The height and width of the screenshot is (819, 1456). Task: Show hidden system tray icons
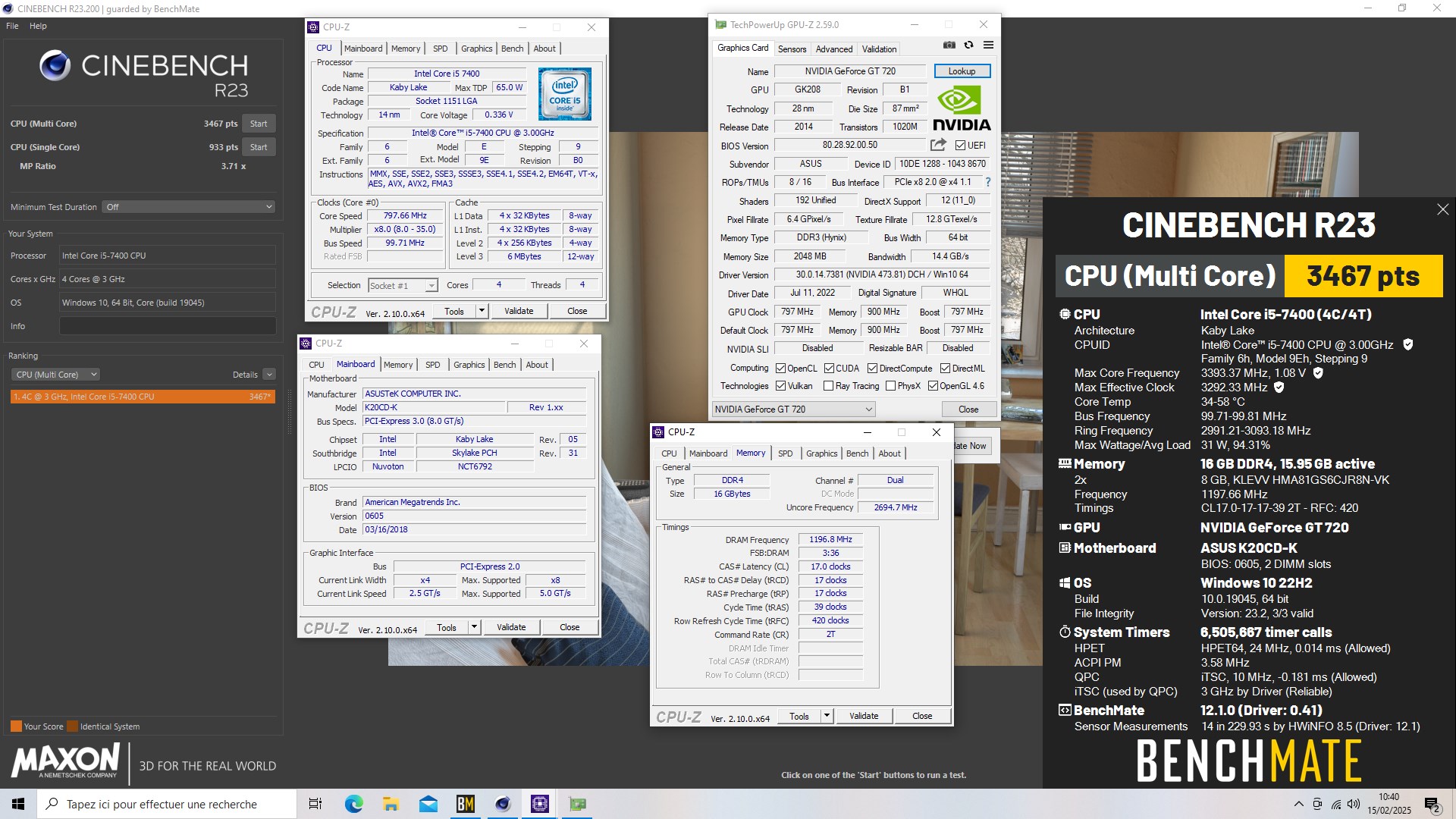[1298, 804]
